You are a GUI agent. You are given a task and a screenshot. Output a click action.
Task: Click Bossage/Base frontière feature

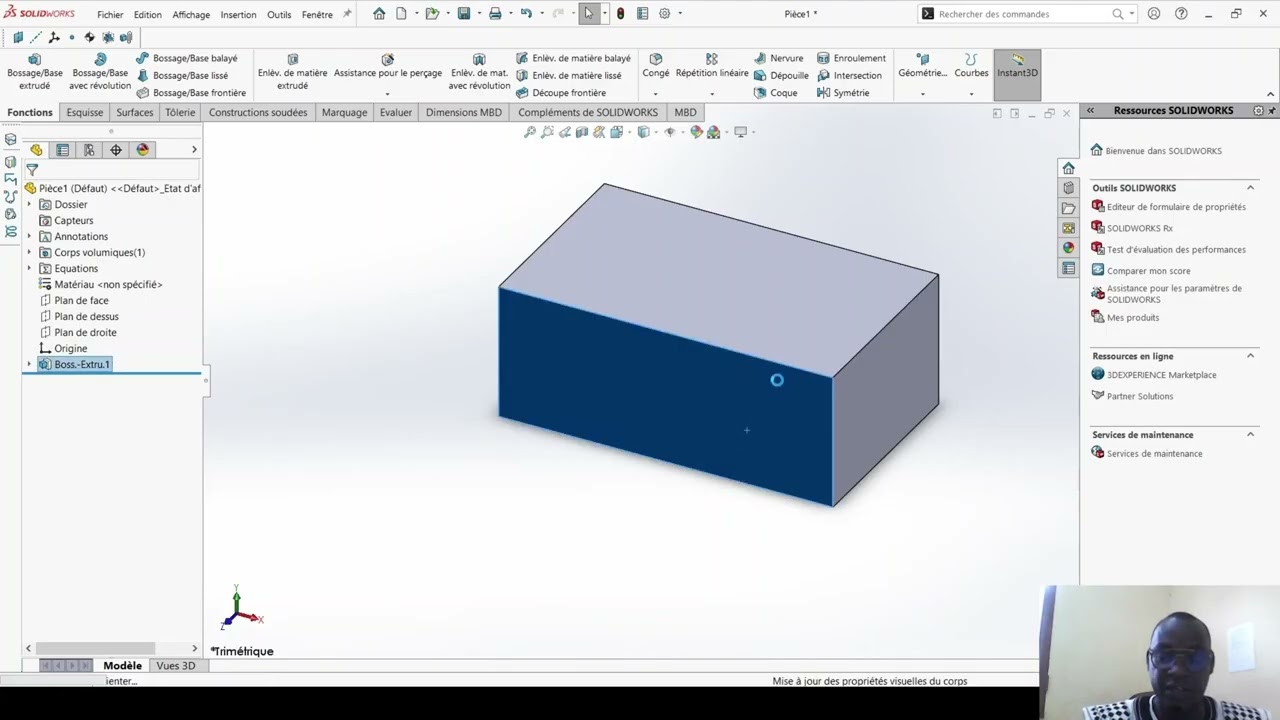point(191,92)
